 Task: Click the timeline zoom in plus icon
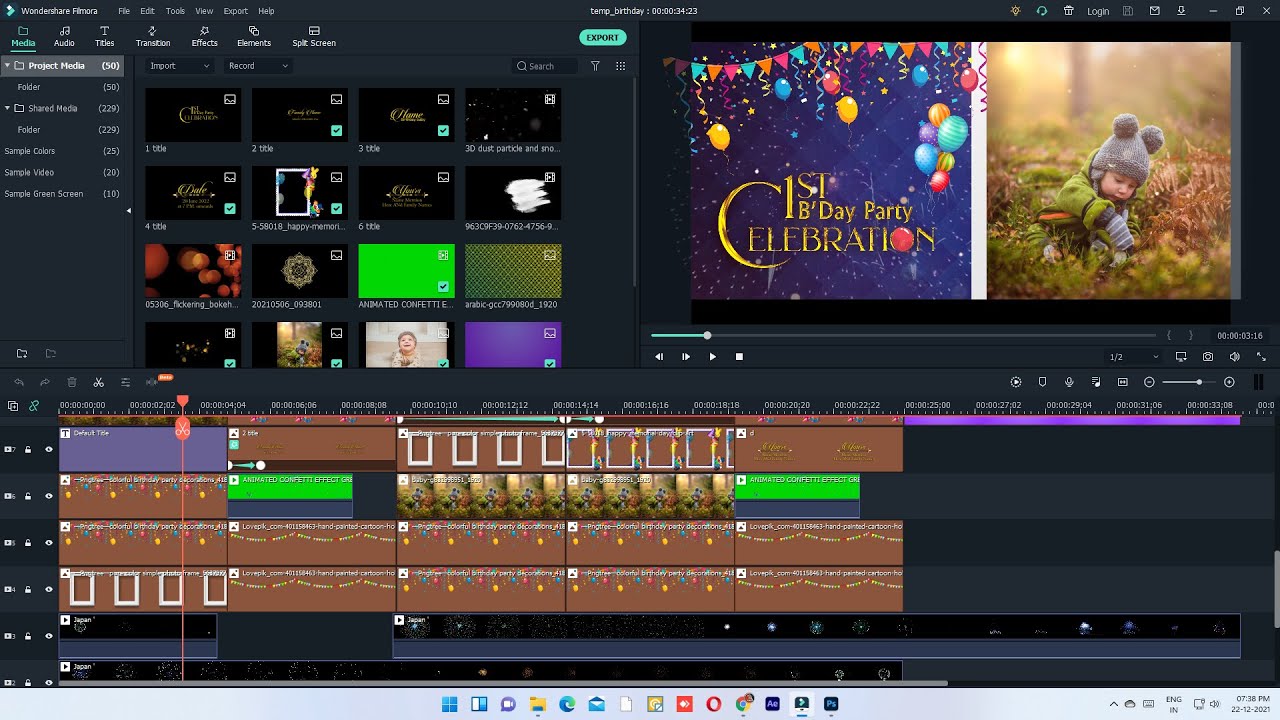(1229, 382)
